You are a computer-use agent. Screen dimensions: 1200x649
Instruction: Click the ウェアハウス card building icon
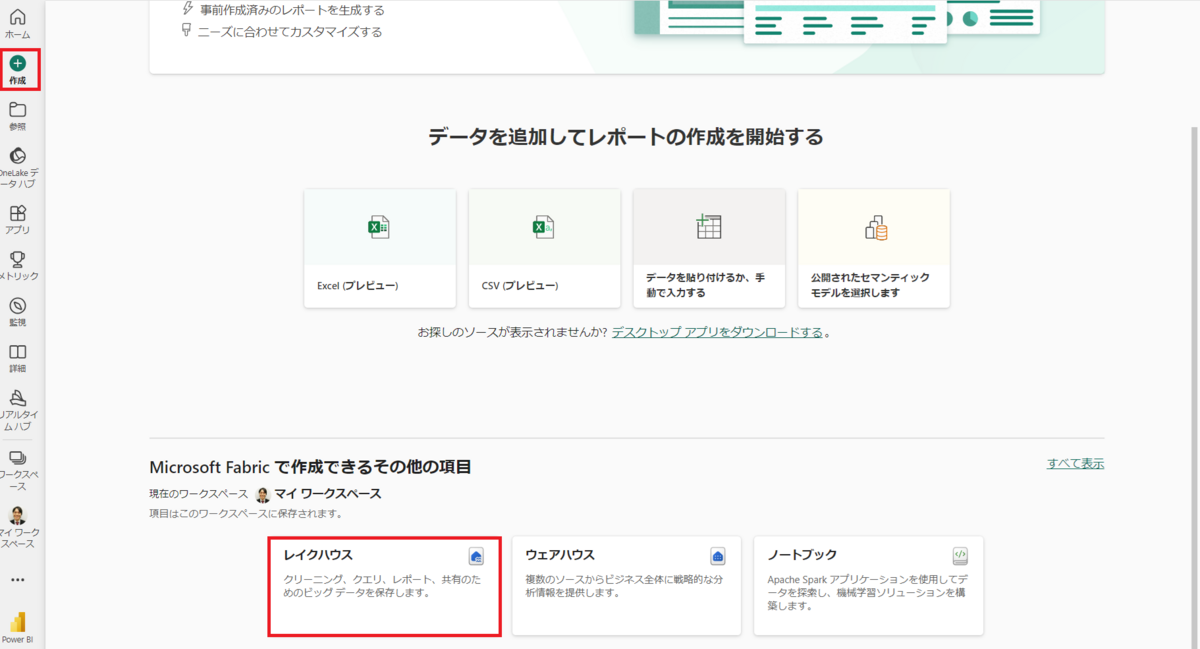pyautogui.click(x=718, y=556)
